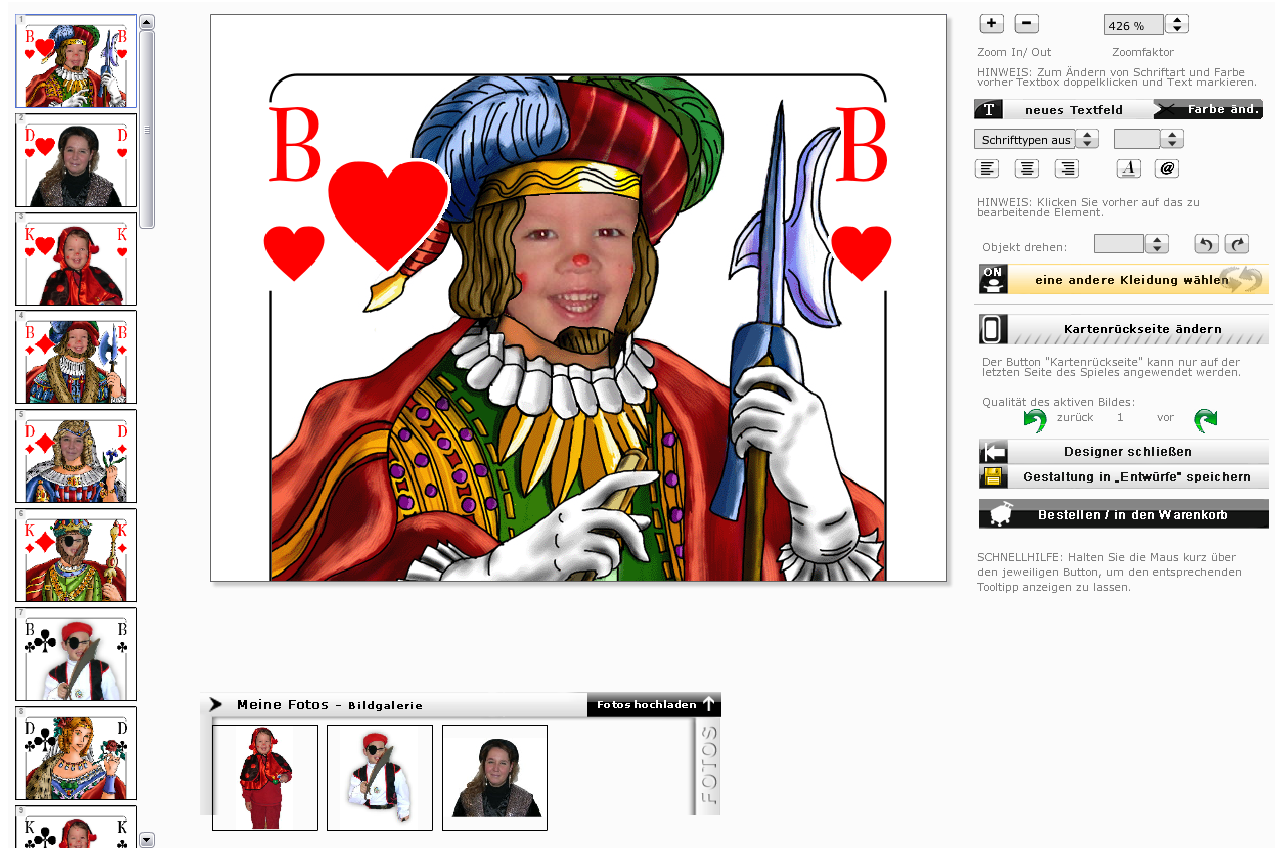Select card thumbnail 2, queen of hearts
This screenshot has width=1280, height=848.
76,160
